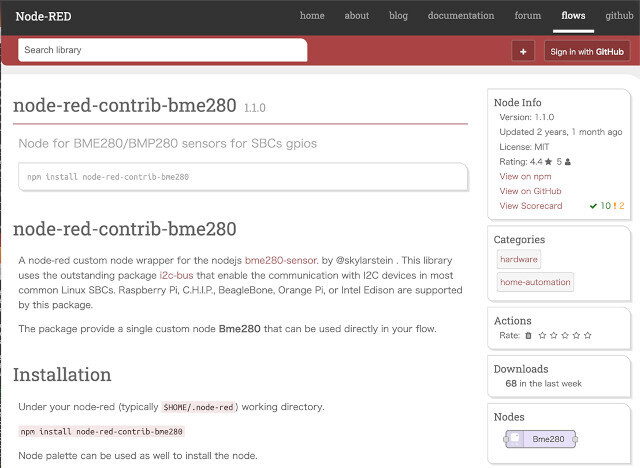This screenshot has width=640, height=468.
Task: Open the bme280-sensor link
Action: 280,260
